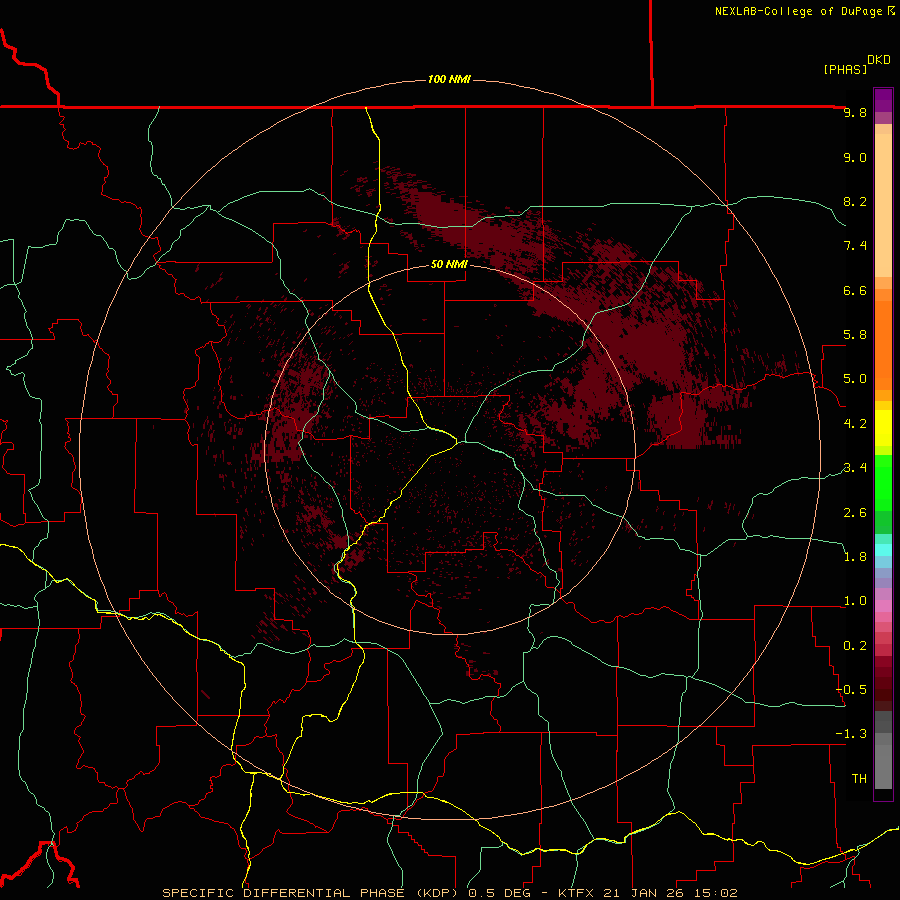Click the 100 NMI range ring label
The height and width of the screenshot is (900, 900).
449,79
